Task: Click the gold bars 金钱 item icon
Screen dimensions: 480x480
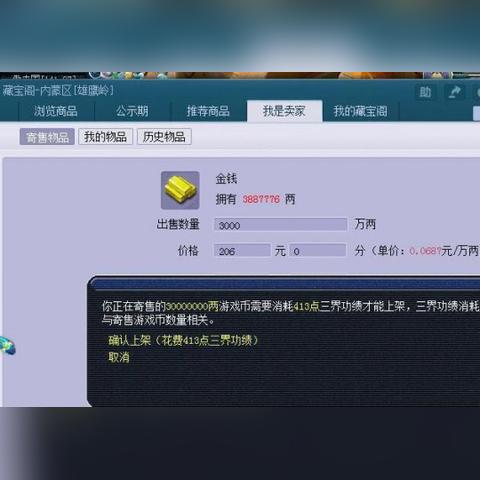Action: (x=180, y=190)
